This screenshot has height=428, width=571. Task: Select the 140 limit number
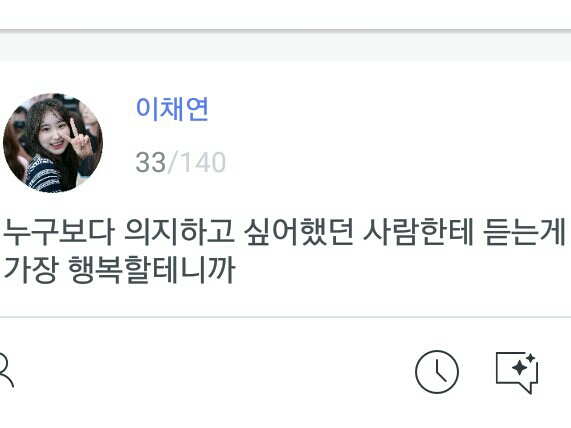coord(203,162)
